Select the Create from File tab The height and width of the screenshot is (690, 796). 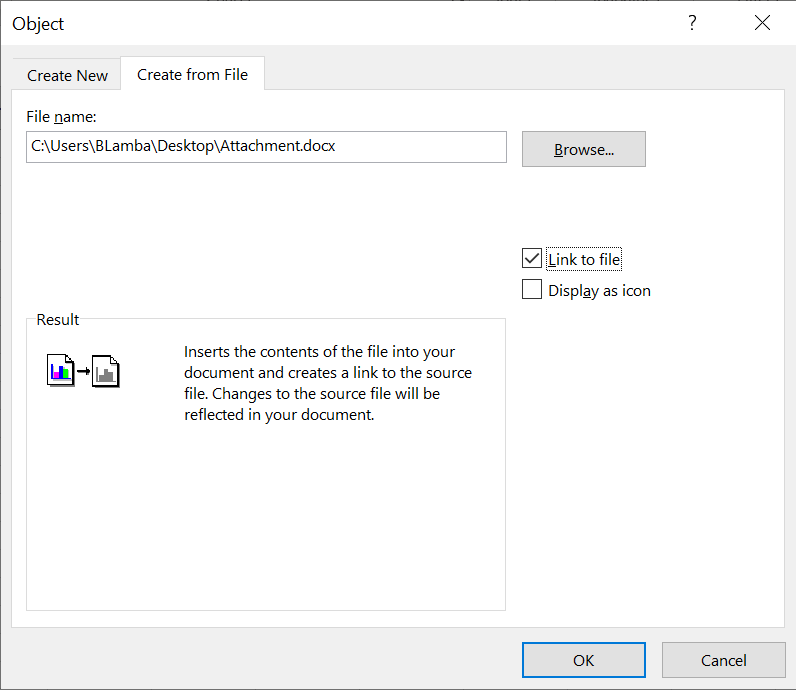[192, 74]
